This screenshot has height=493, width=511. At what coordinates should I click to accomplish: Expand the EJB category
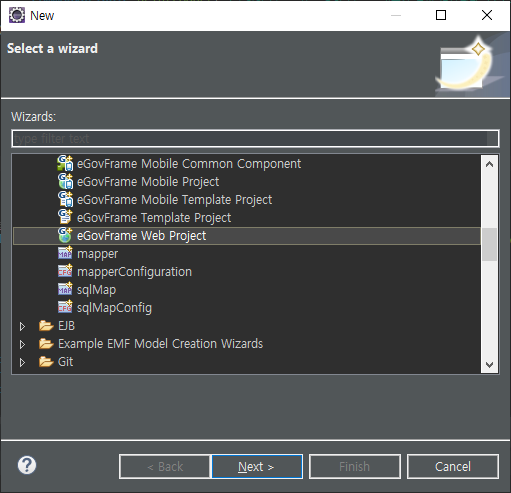pyautogui.click(x=22, y=326)
